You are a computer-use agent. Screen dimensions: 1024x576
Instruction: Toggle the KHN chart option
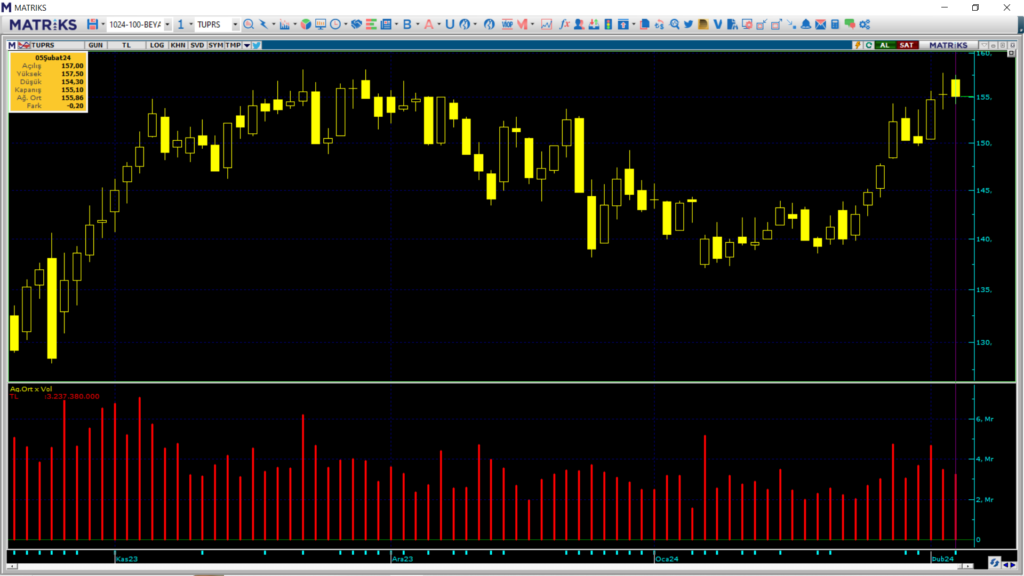pos(177,45)
